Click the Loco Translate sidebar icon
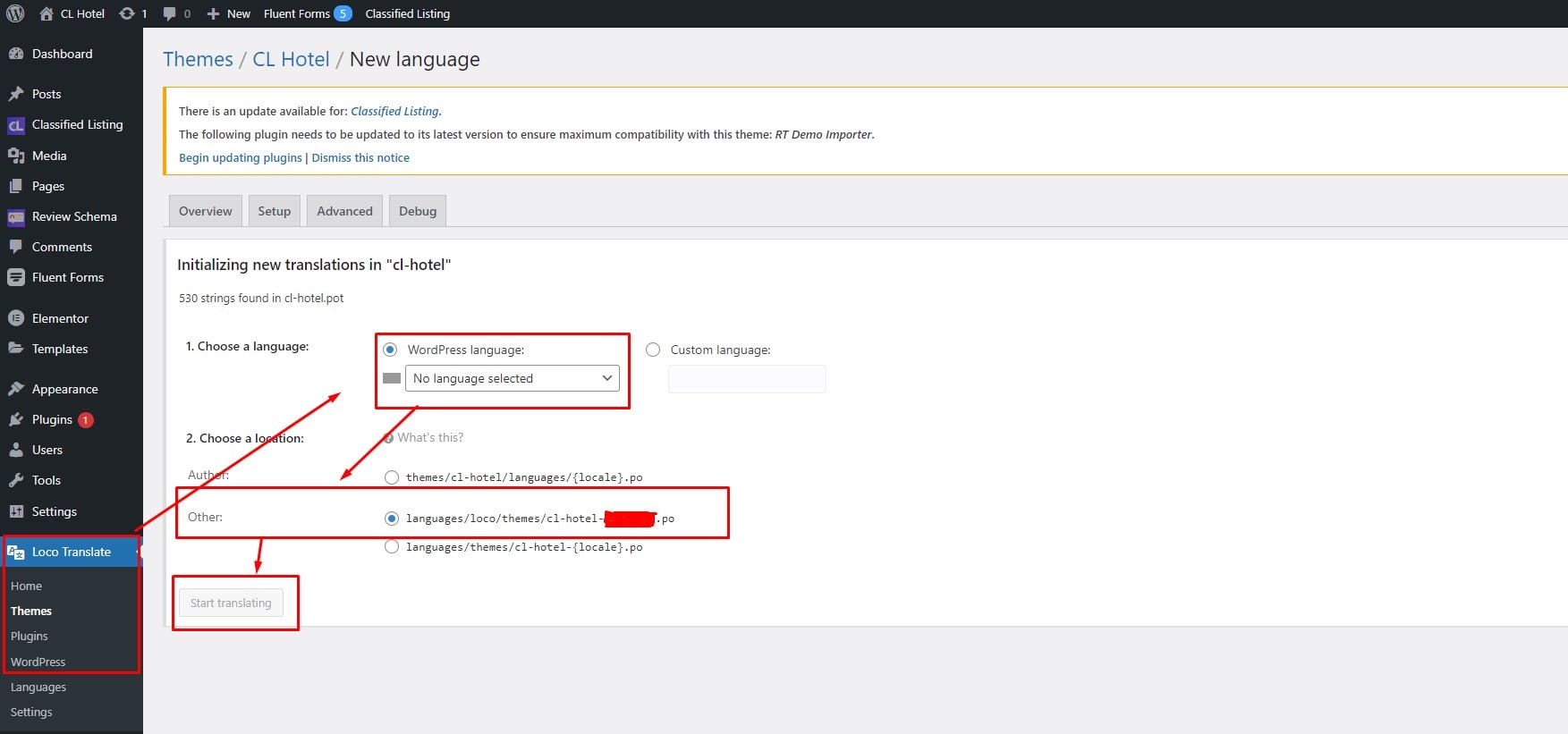Screen dimensions: 1568x734 click(16, 552)
